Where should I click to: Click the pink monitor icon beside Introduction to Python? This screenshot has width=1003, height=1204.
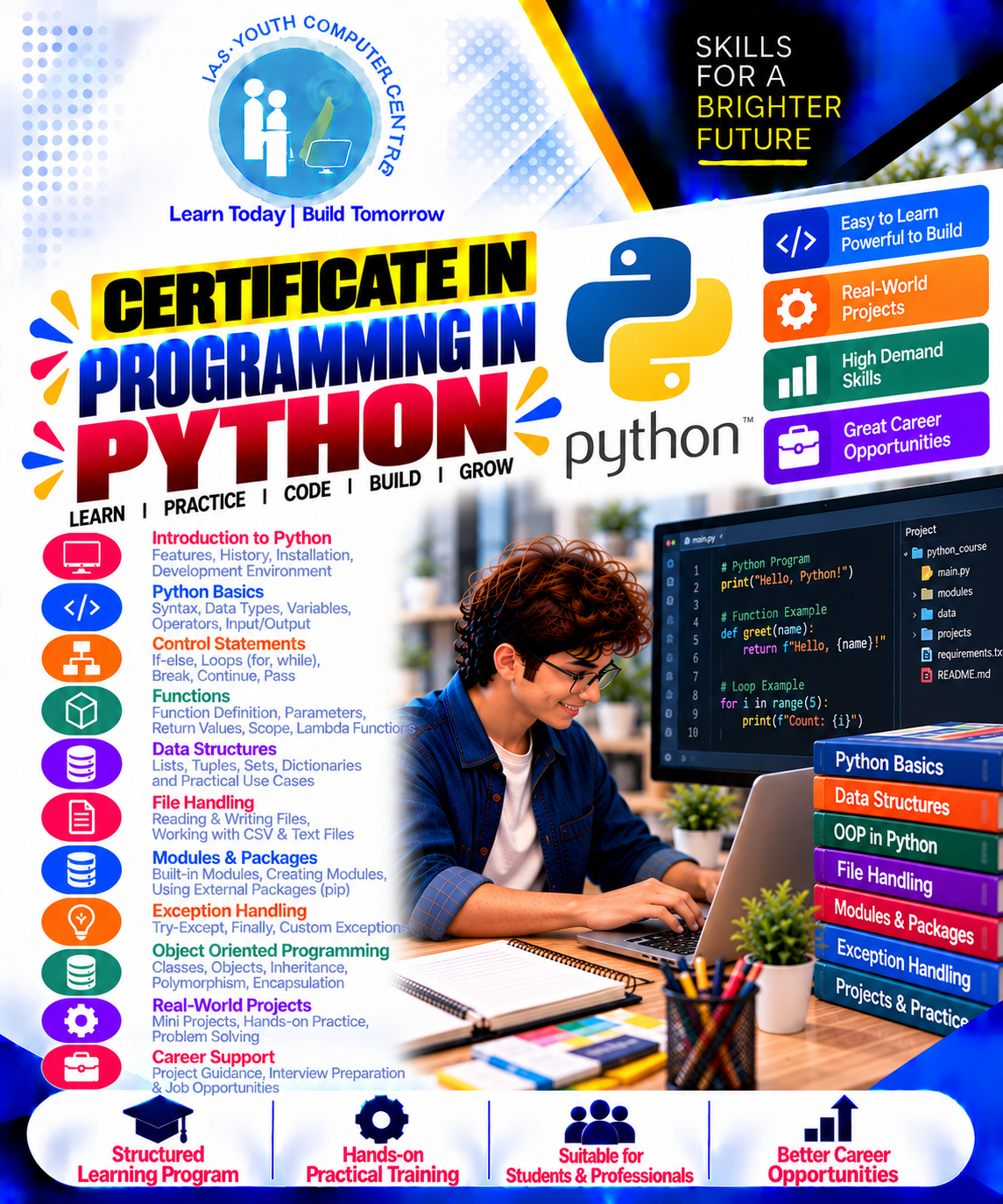click(81, 556)
